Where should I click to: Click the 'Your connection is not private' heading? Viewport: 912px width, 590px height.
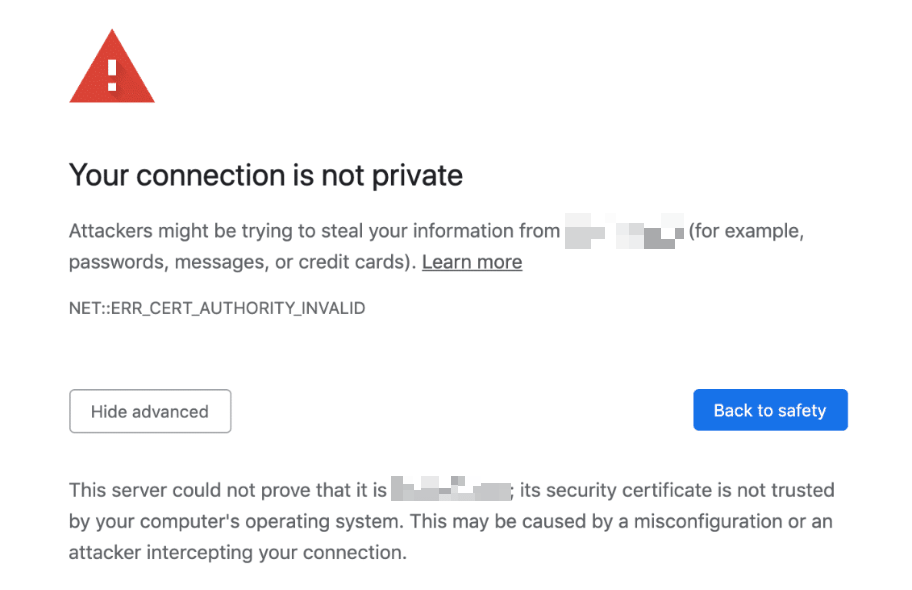(266, 176)
